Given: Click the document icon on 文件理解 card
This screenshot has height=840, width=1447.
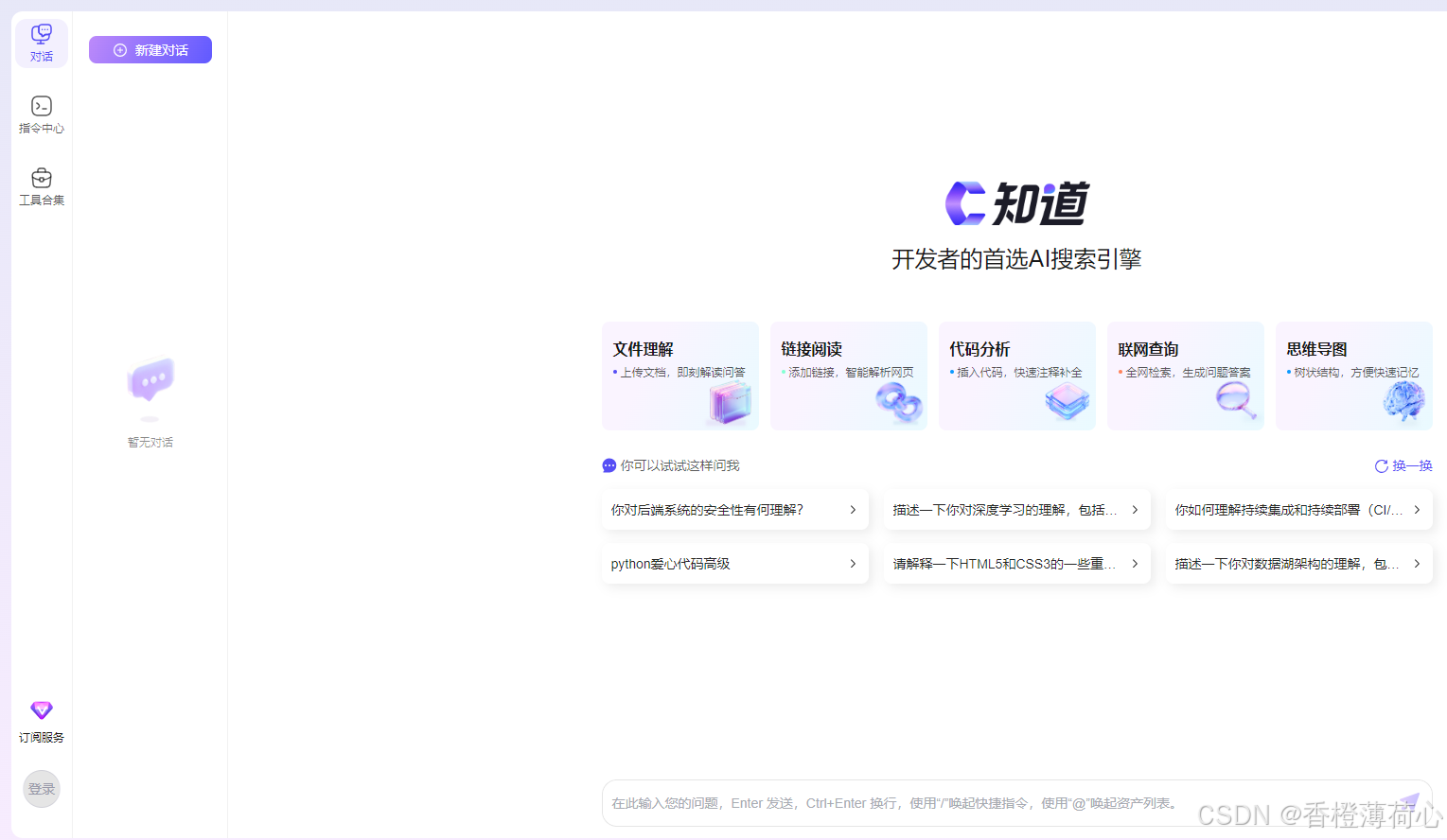Looking at the screenshot, I should click(730, 404).
